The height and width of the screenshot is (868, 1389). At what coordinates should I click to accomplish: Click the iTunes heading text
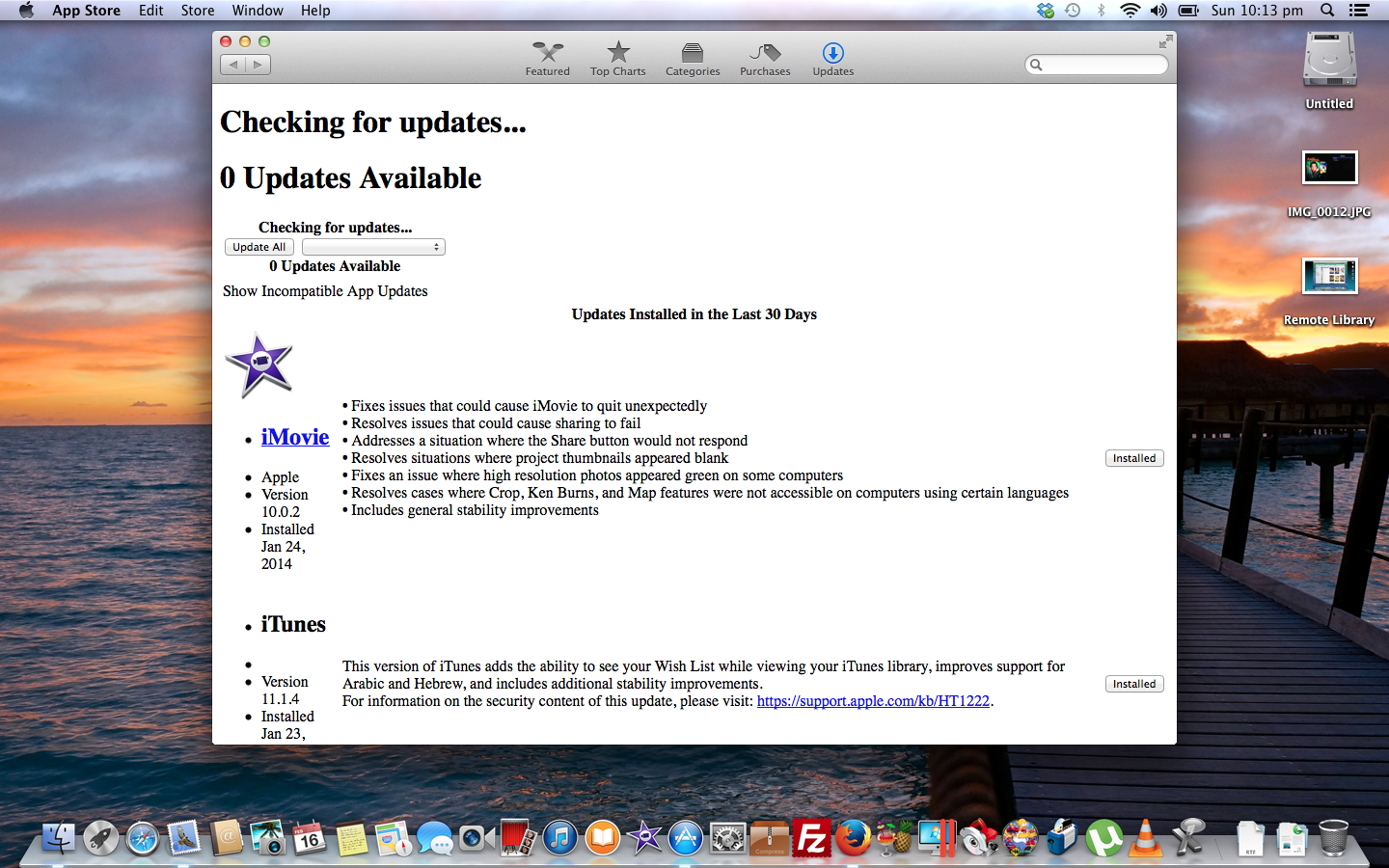pyautogui.click(x=293, y=624)
